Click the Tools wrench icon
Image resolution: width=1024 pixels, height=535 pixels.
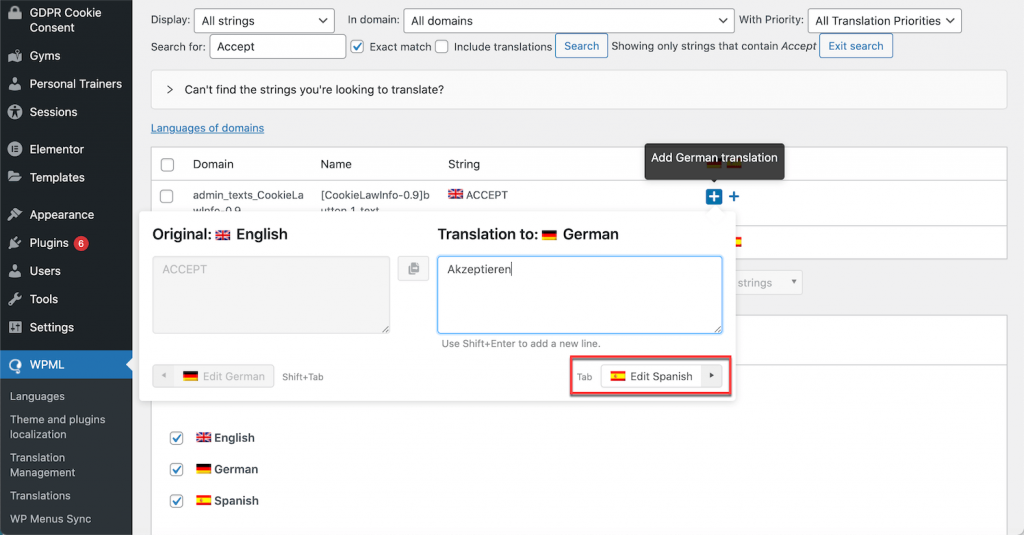click(x=15, y=299)
